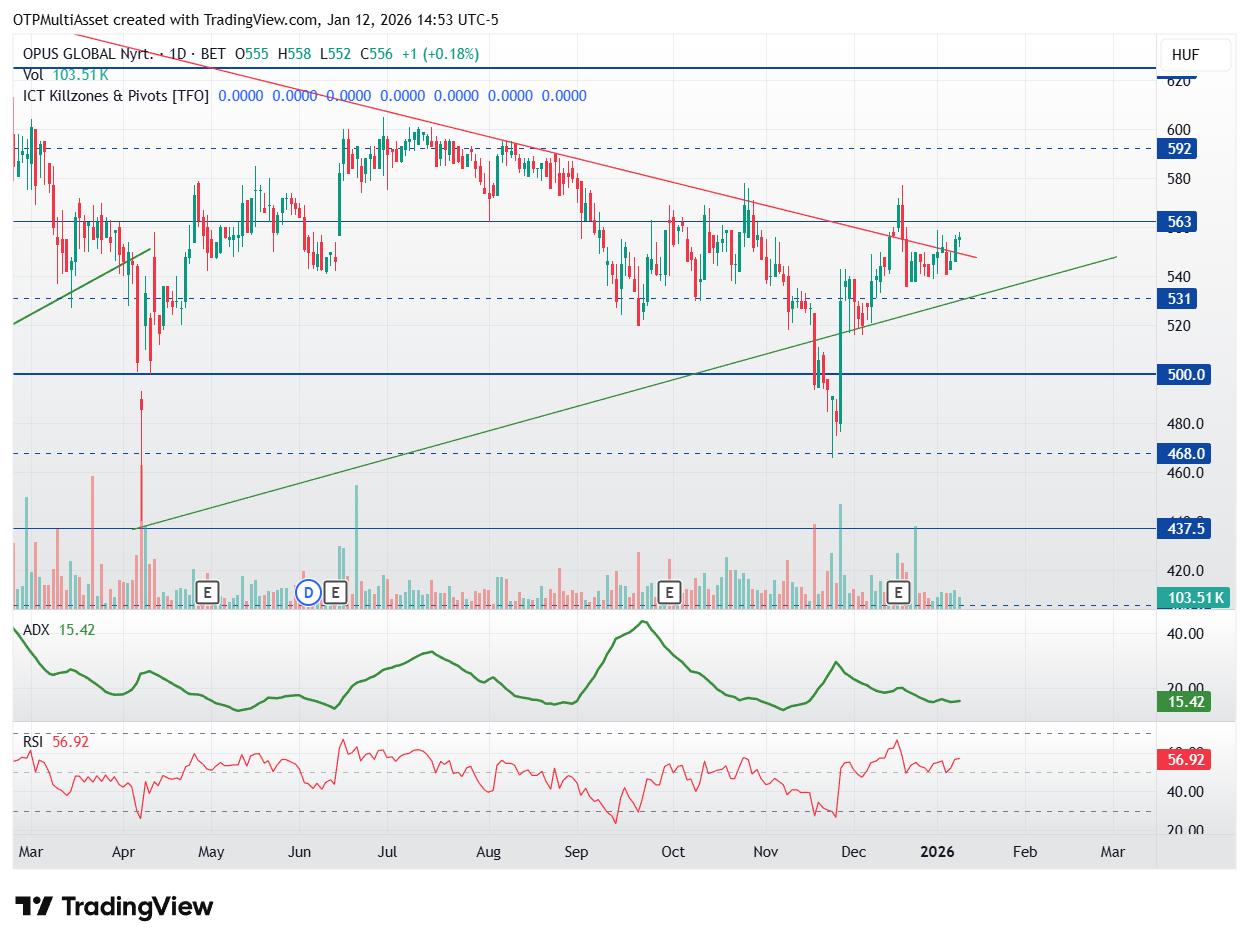This screenshot has height=944, width=1249.
Task: Click the earnings 'E' marker beside the dividend marker
Action: (x=336, y=592)
